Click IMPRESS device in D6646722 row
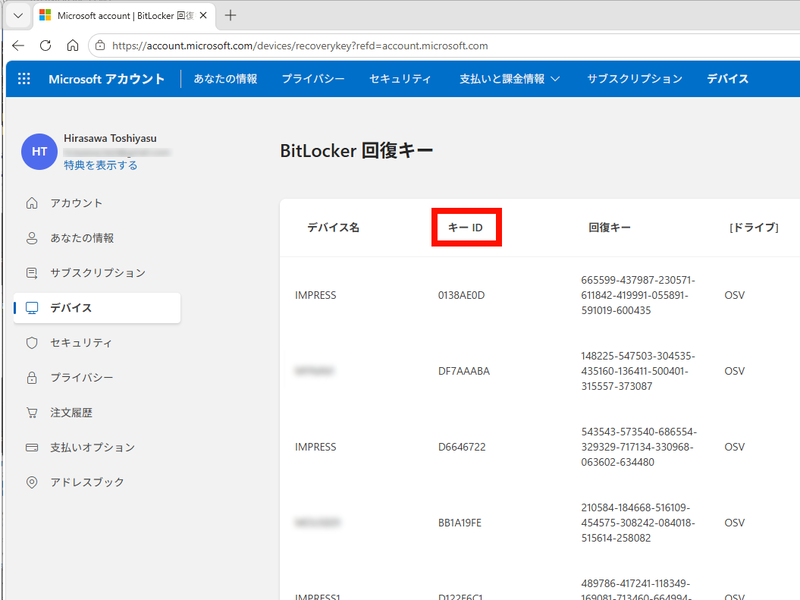800x600 pixels. (315, 447)
